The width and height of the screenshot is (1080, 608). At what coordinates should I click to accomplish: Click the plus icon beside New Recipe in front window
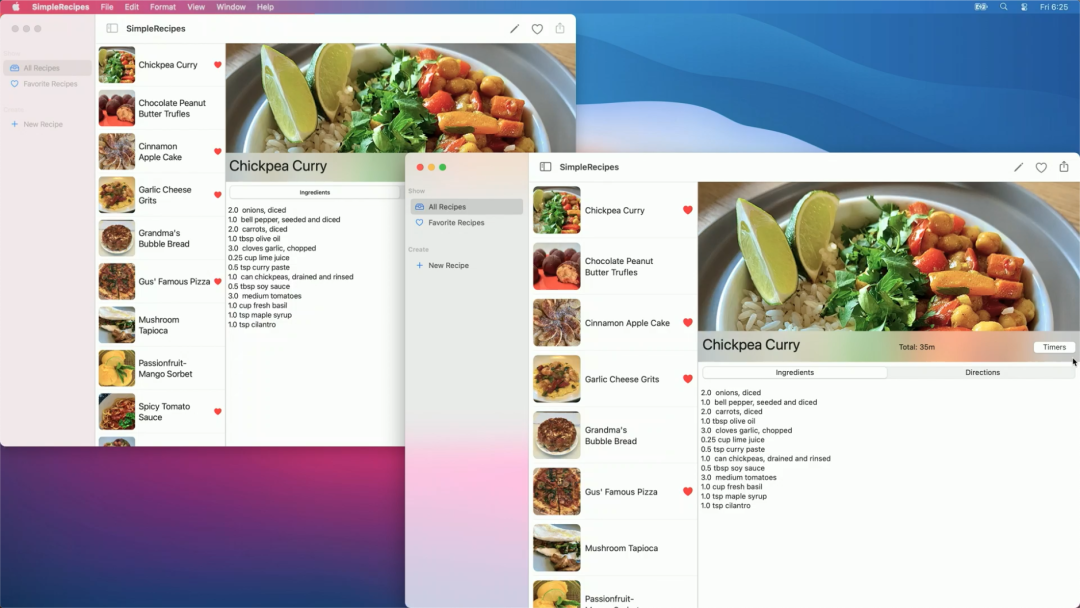tap(419, 265)
